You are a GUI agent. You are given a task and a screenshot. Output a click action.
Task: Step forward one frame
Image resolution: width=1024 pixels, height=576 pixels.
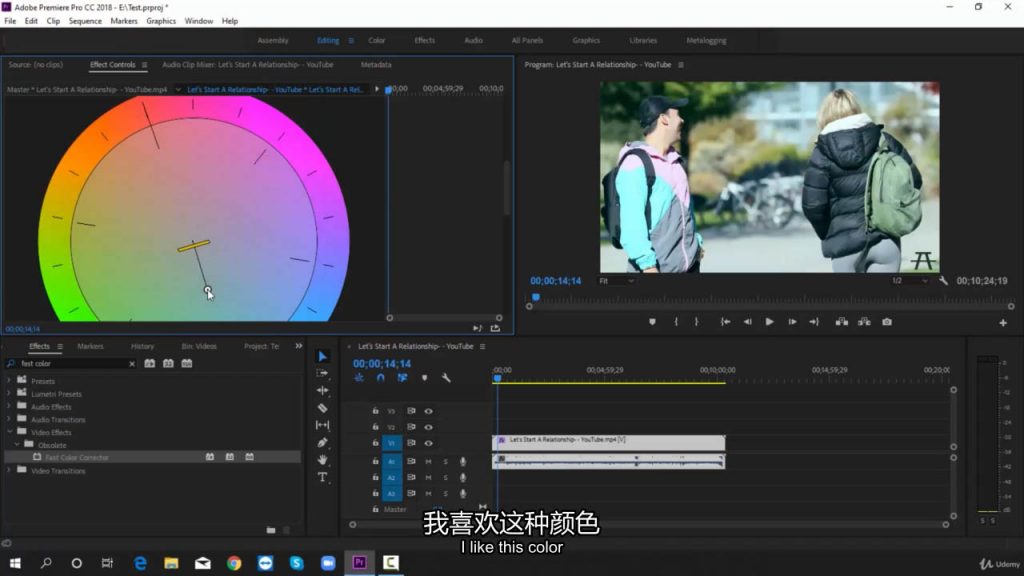click(x=792, y=322)
